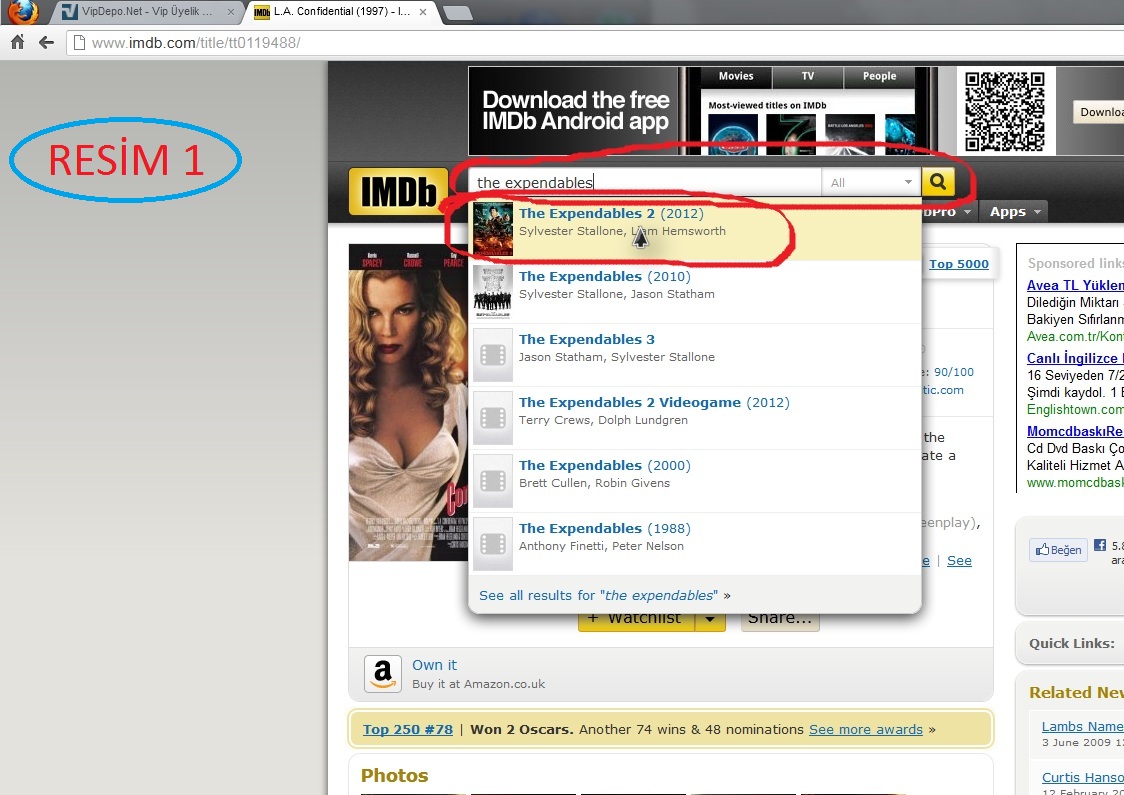Open the Avea TL Yükleme sponsored link
This screenshot has height=795, width=1124.
(1075, 285)
